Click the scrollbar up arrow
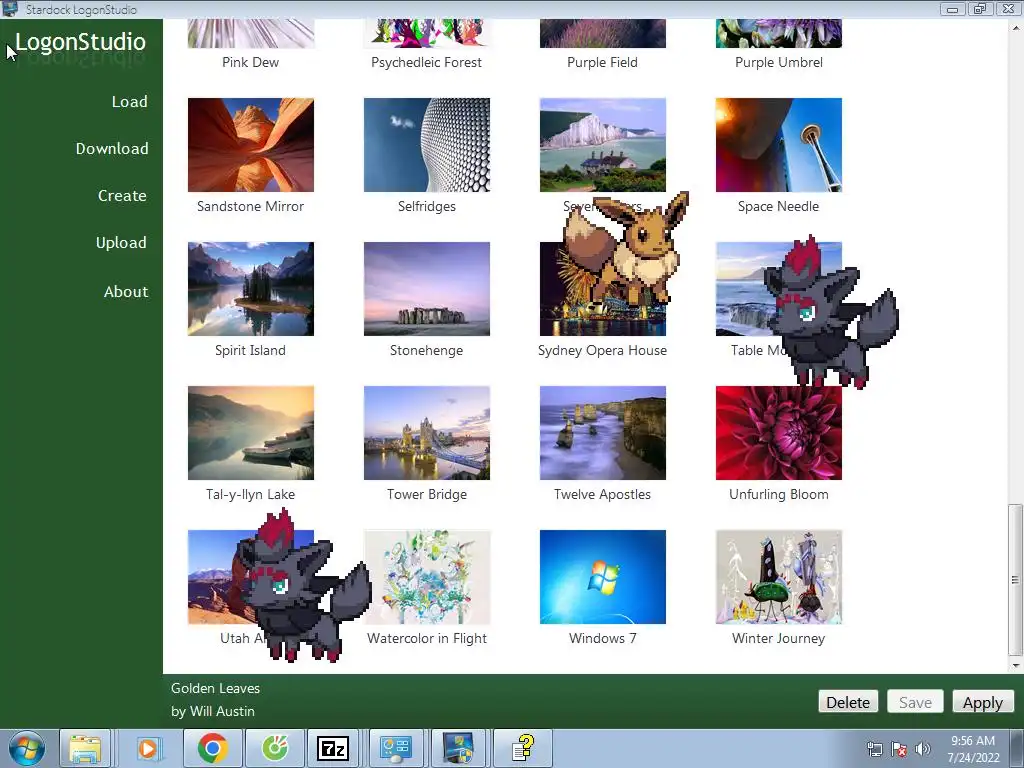Viewport: 1024px width, 768px height. (x=1015, y=27)
